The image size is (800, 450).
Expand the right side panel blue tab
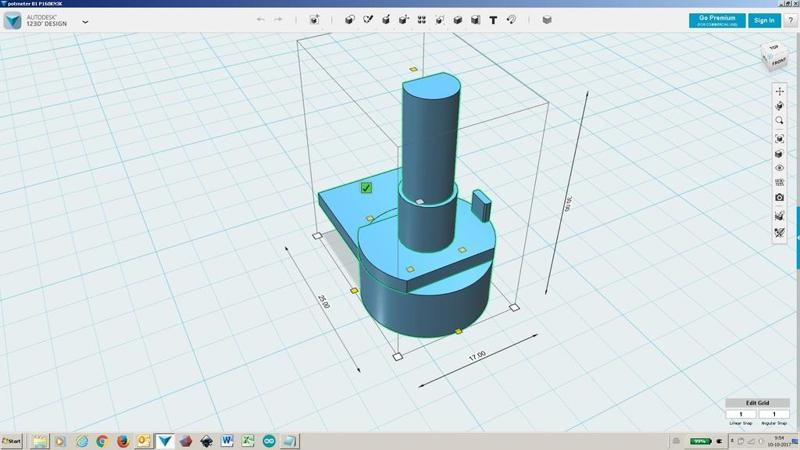click(x=797, y=237)
